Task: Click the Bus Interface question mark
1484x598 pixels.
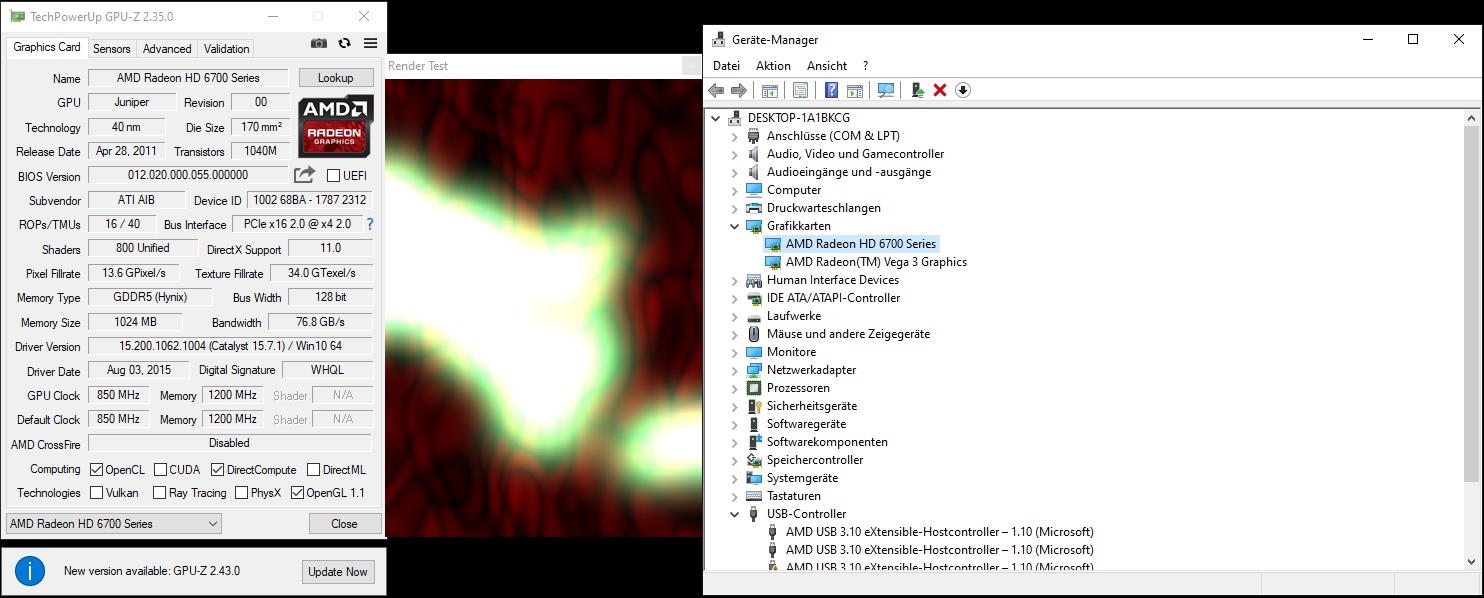Action: coord(370,224)
